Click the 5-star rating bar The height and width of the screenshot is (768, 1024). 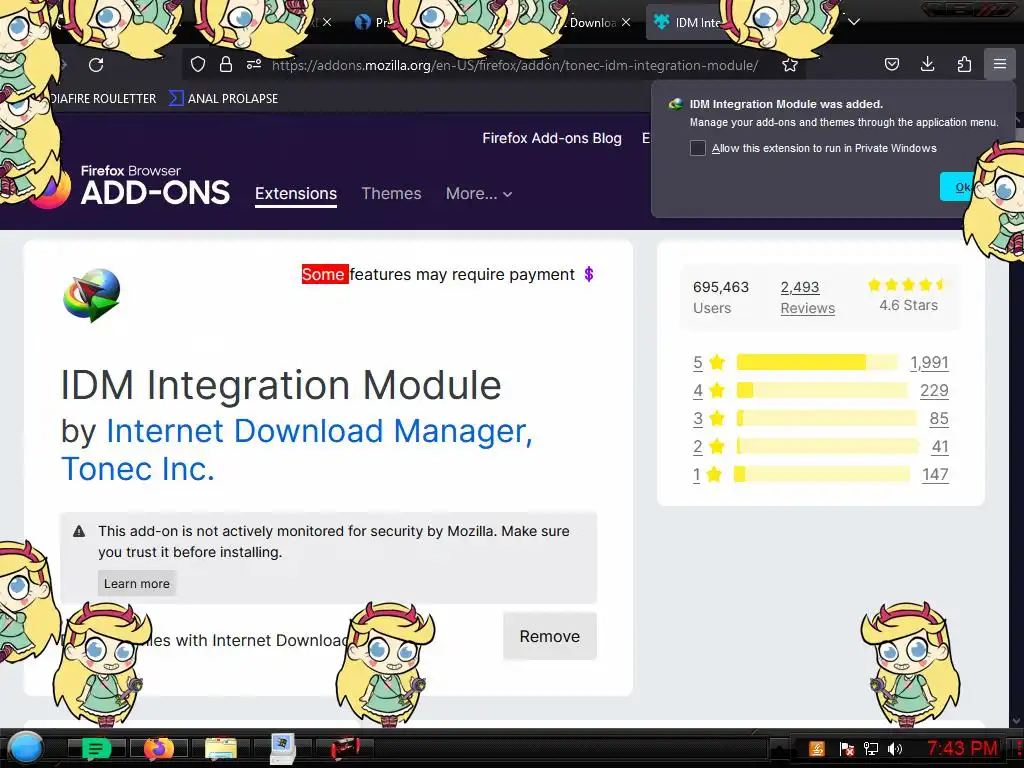click(x=818, y=362)
